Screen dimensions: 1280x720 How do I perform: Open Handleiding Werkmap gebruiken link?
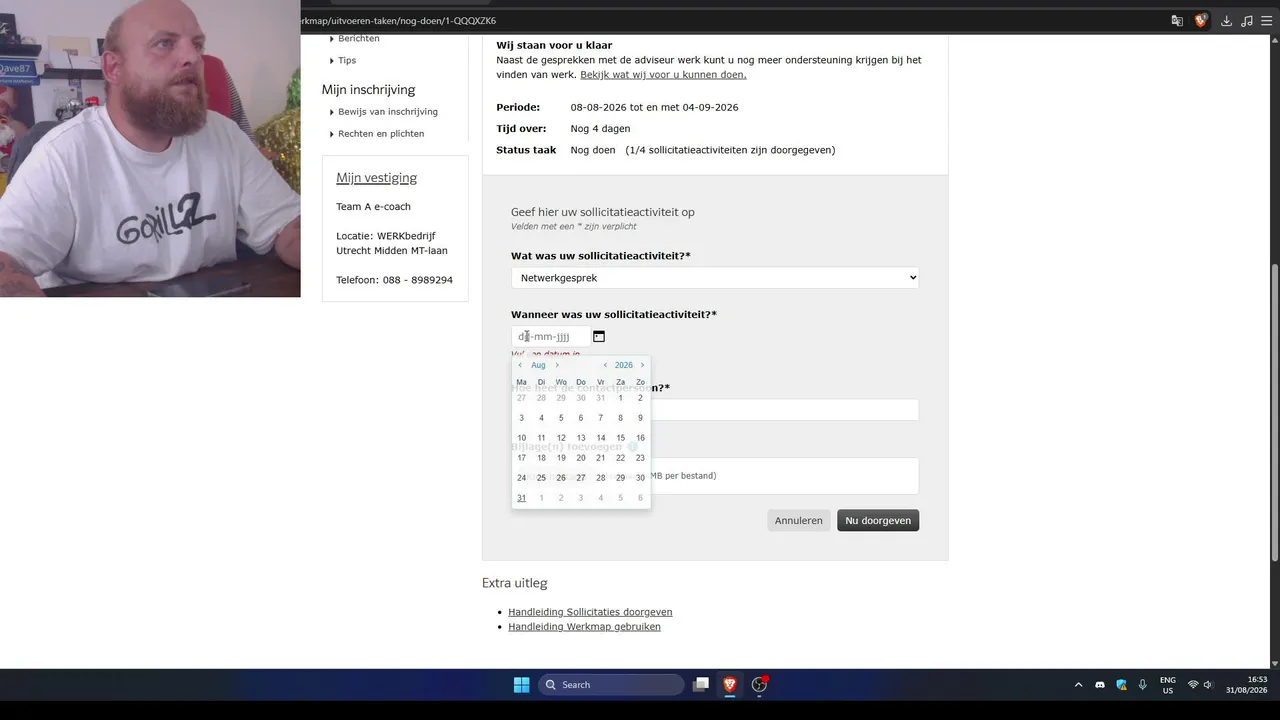coord(584,627)
